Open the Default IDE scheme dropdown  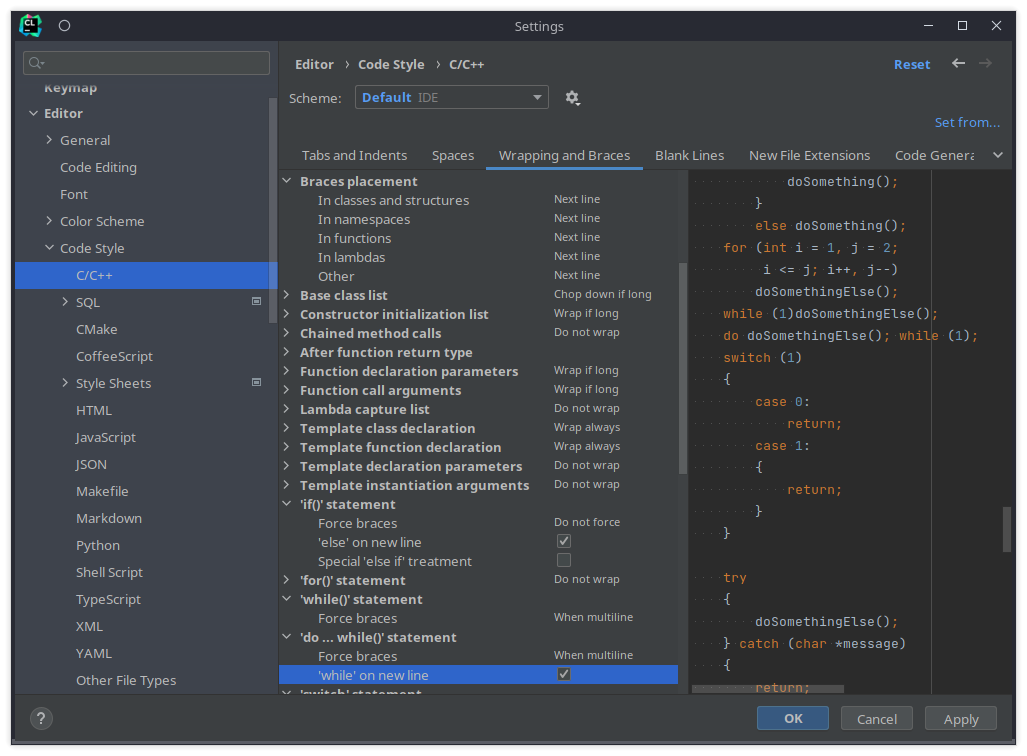[x=537, y=97]
